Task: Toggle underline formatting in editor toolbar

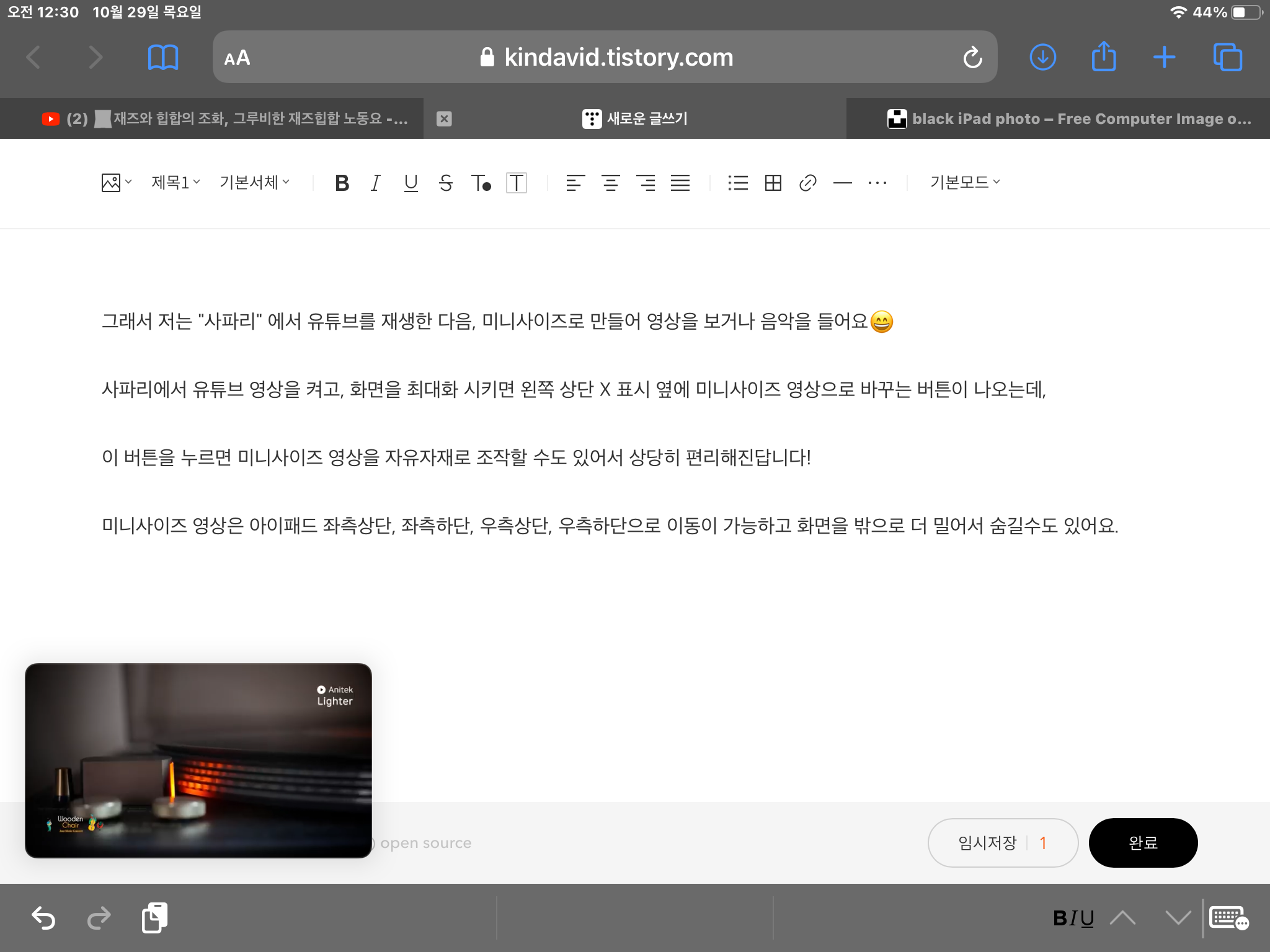Action: pos(411,183)
